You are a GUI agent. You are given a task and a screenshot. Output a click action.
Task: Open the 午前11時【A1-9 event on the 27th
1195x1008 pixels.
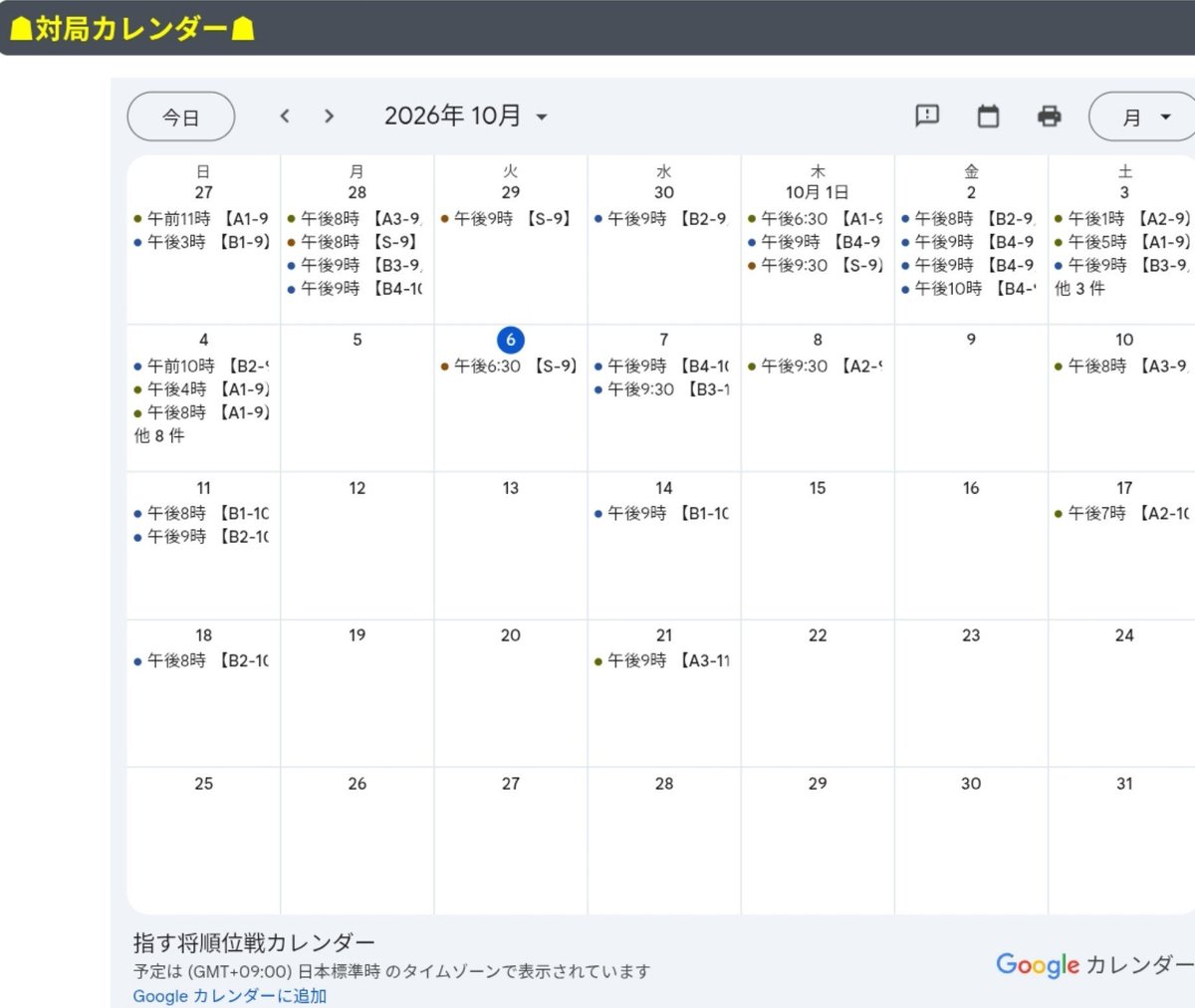tap(203, 219)
